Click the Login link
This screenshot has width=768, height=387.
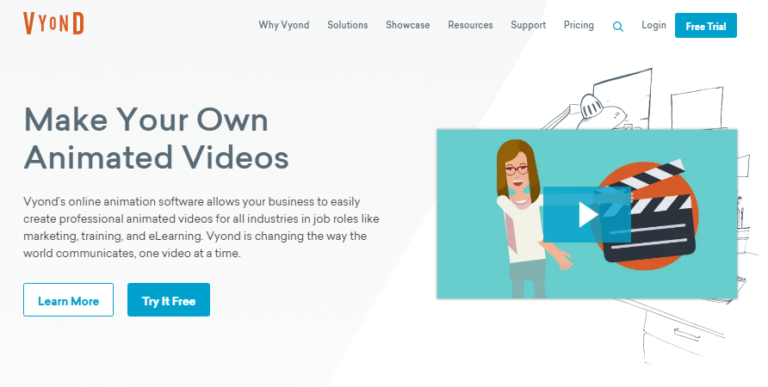[654, 25]
